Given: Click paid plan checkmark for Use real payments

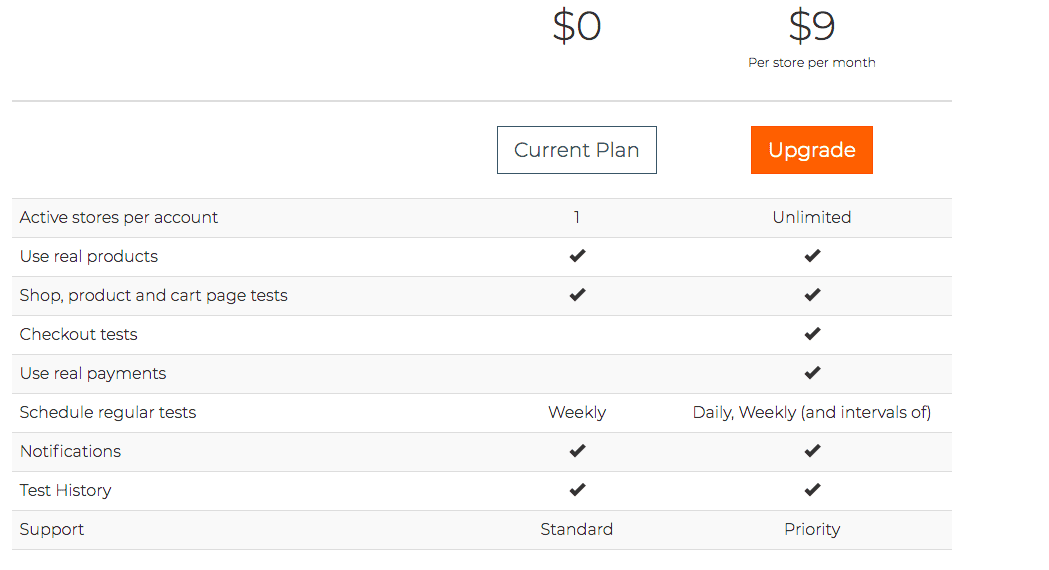Looking at the screenshot, I should point(812,373).
